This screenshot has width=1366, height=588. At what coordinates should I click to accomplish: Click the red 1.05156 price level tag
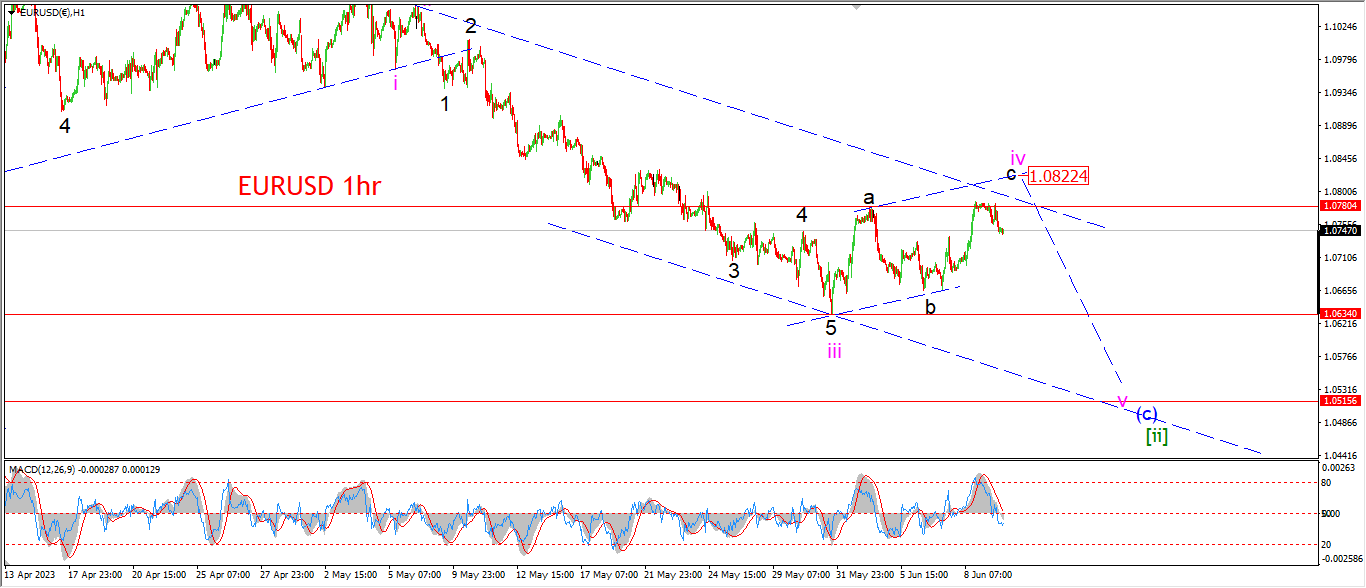1340,400
